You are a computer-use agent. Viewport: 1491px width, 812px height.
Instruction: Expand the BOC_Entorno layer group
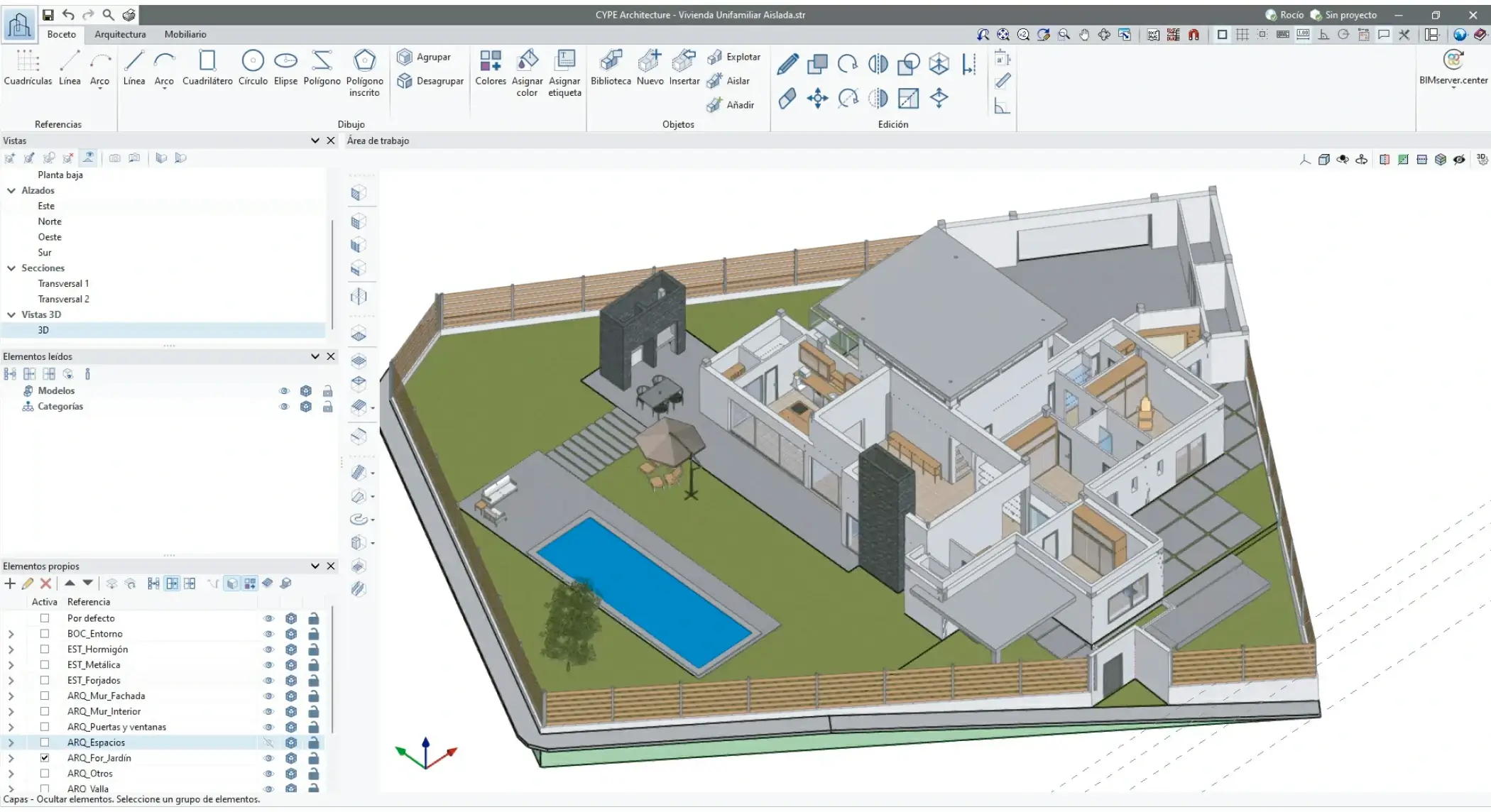point(11,634)
